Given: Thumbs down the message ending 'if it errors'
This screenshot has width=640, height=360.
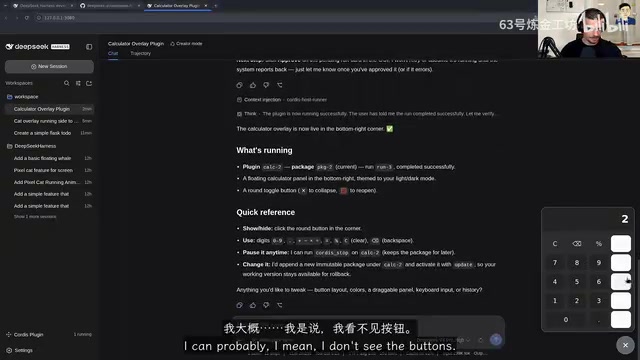Looking at the screenshot, I should click(266, 85).
